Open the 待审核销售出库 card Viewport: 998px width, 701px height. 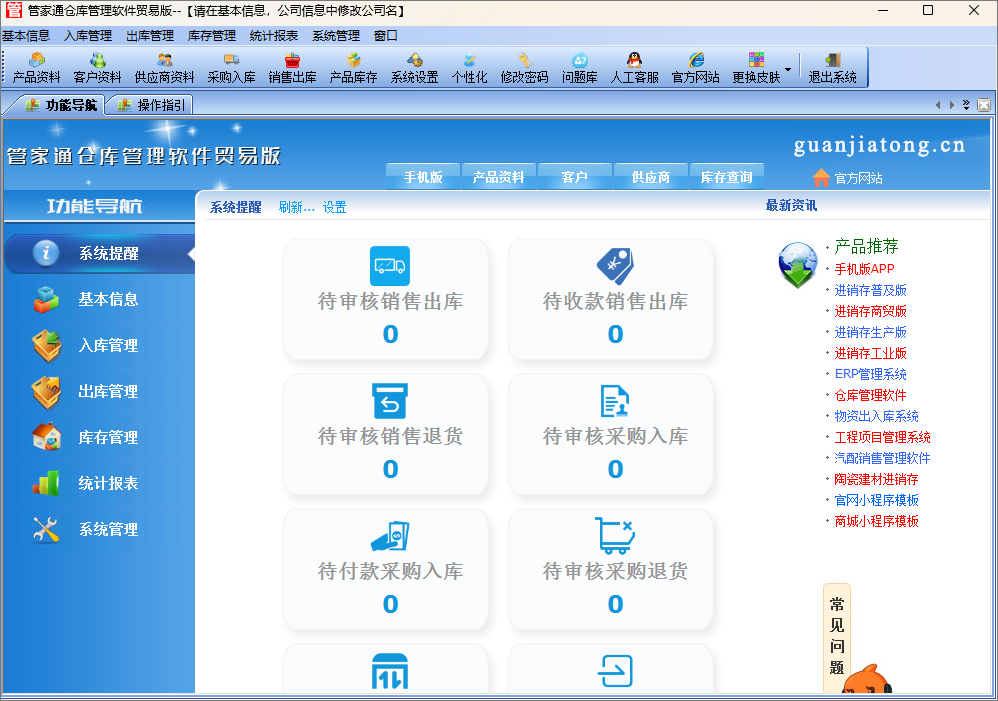pos(386,299)
